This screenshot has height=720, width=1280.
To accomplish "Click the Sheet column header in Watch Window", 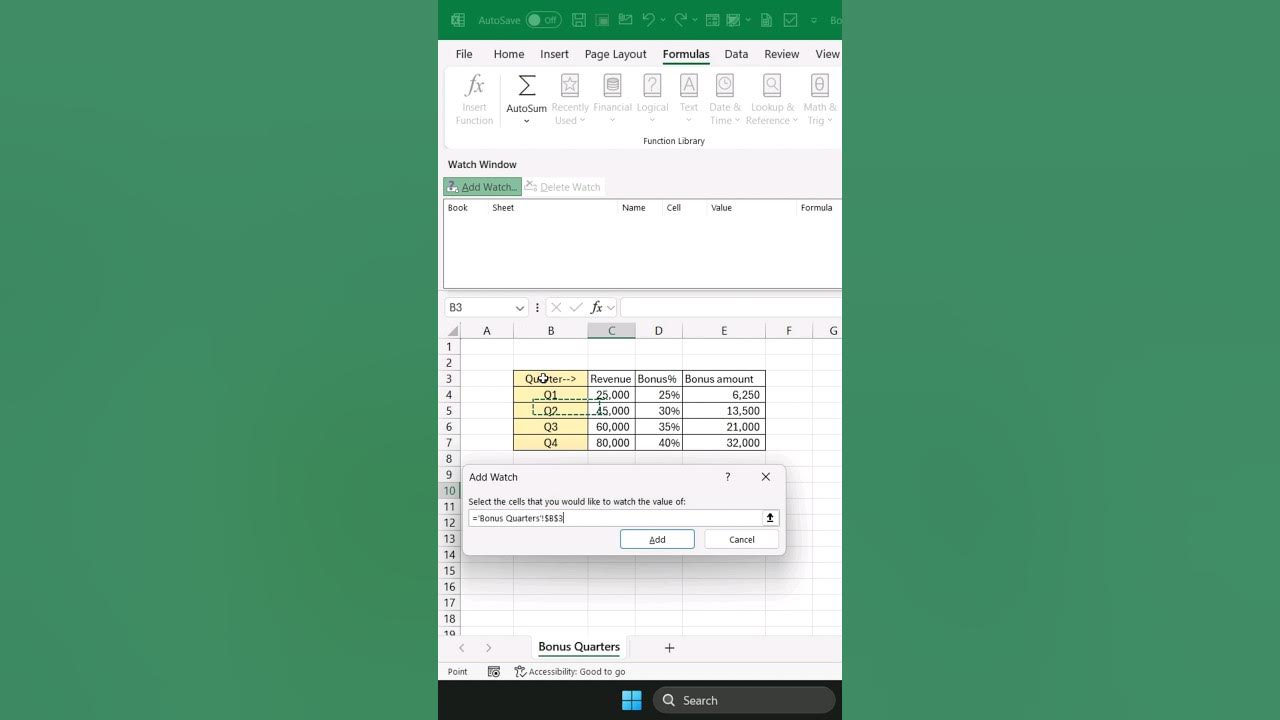I will [503, 208].
